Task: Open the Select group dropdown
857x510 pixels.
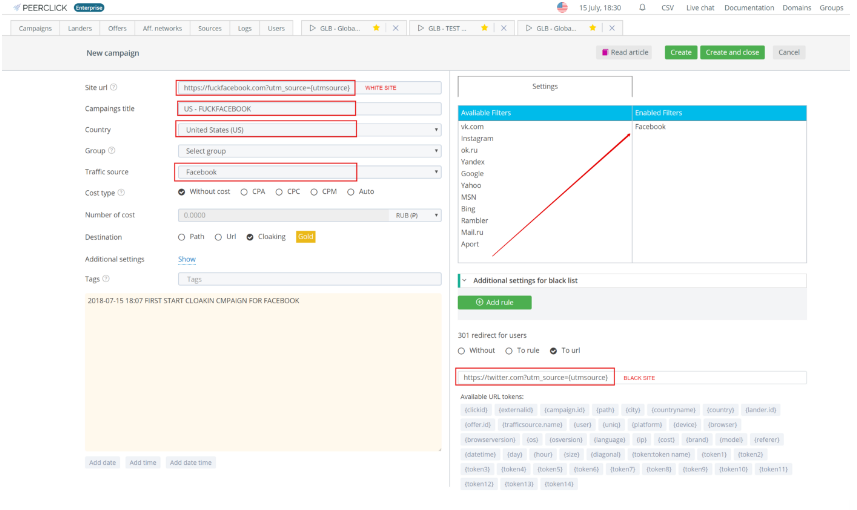Action: pos(308,151)
